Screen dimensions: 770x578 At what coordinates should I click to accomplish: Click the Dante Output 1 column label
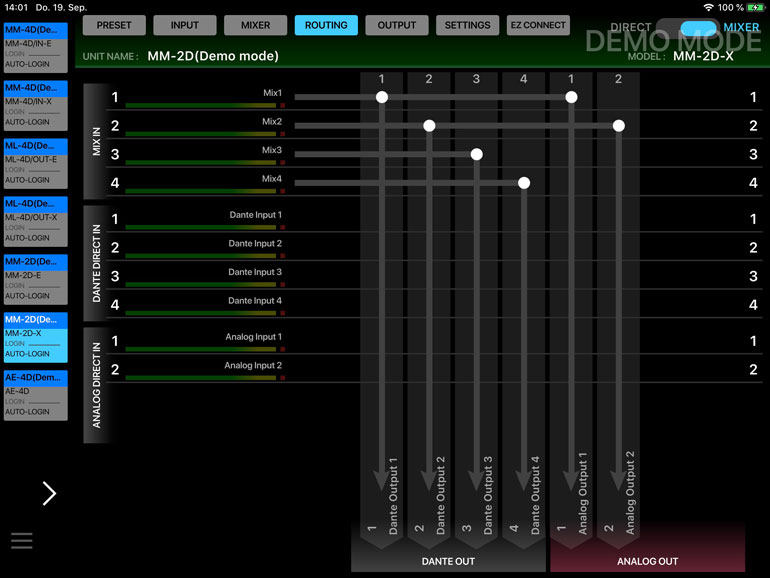pyautogui.click(x=393, y=496)
